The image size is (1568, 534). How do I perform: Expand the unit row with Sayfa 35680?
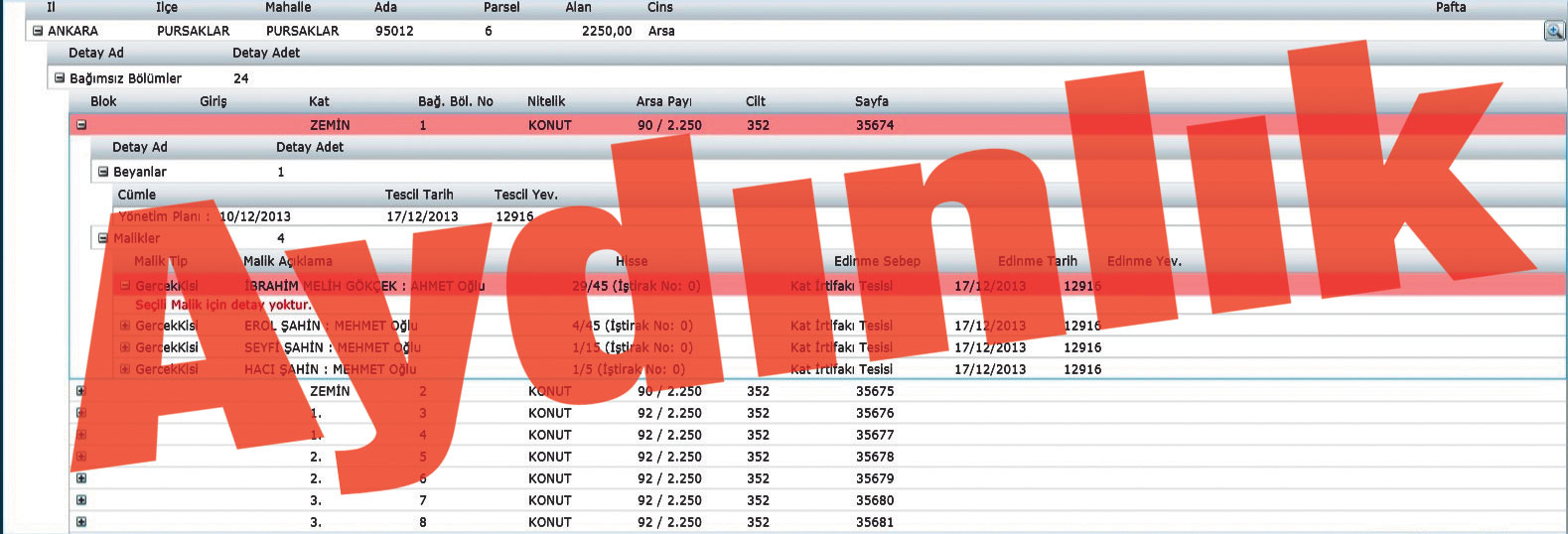point(81,500)
